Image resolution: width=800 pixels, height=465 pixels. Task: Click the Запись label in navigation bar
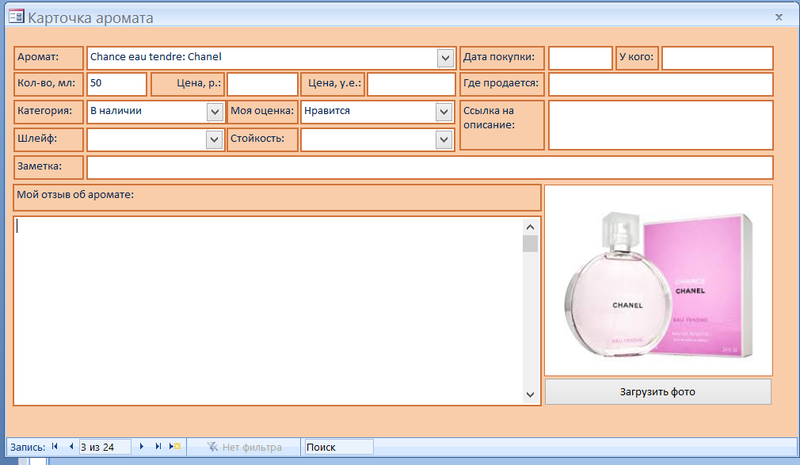(28, 447)
